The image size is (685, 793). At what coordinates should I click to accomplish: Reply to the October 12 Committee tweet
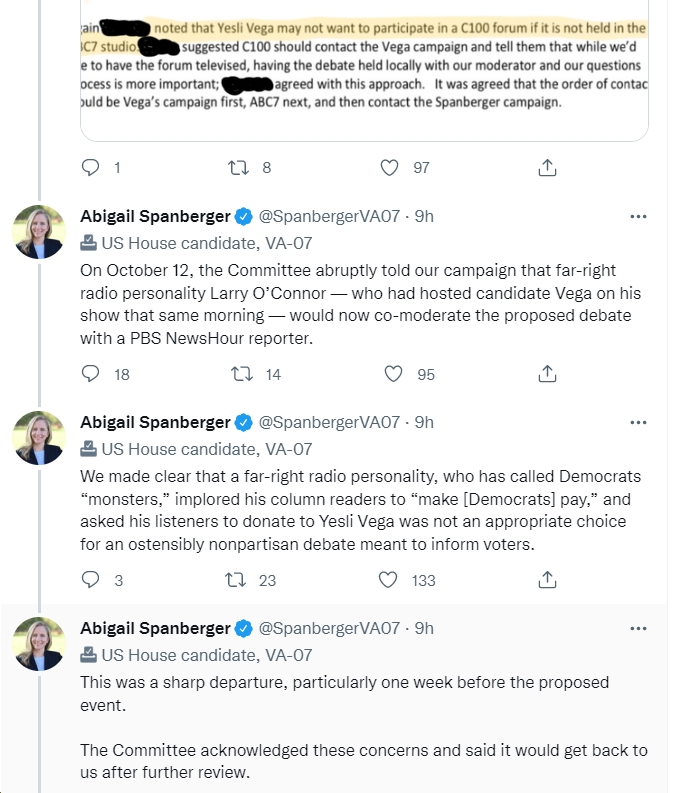[91, 374]
